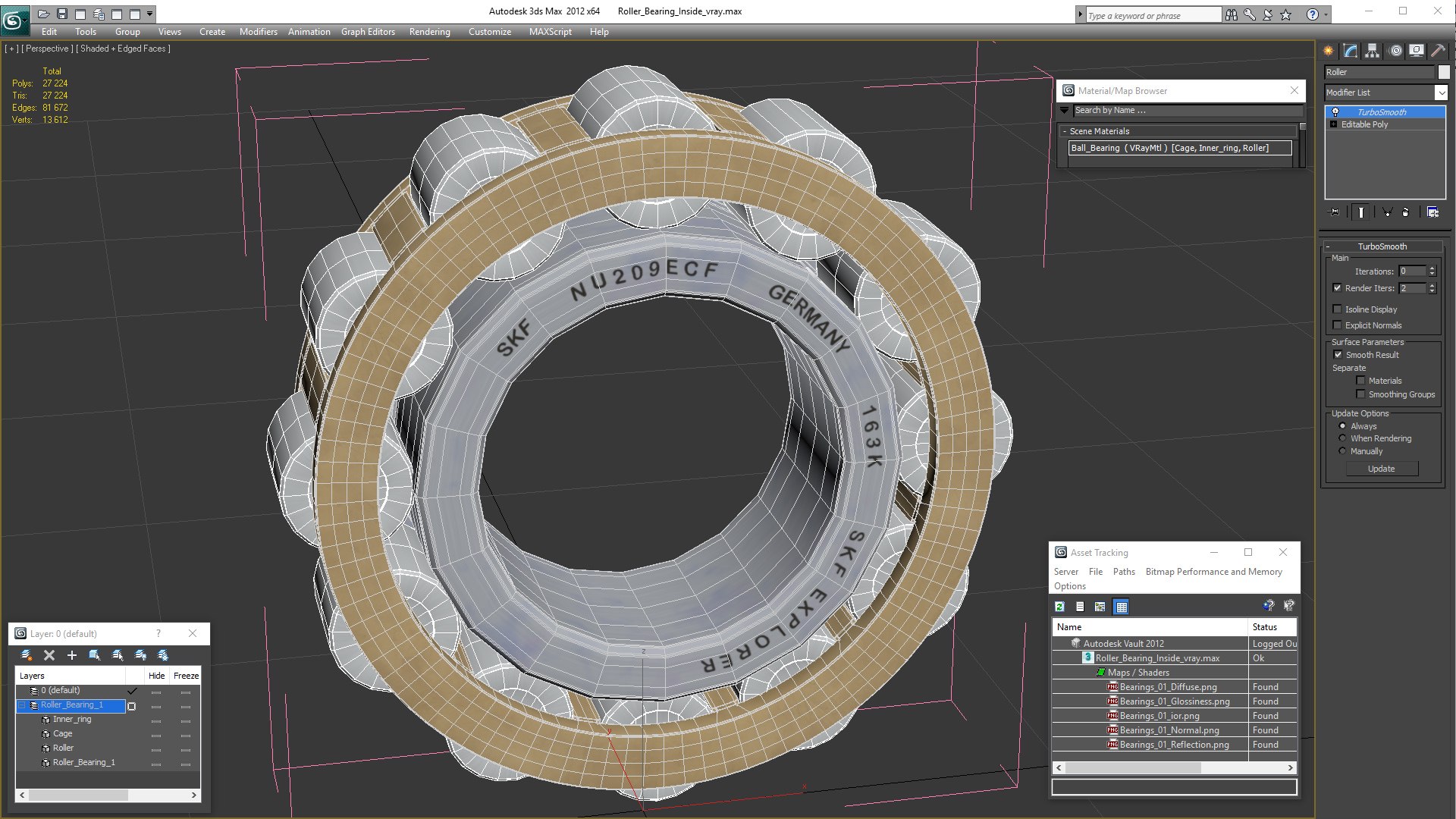Image resolution: width=1456 pixels, height=819 pixels.
Task: Open the Modifier List dropdown
Action: [x=1441, y=93]
